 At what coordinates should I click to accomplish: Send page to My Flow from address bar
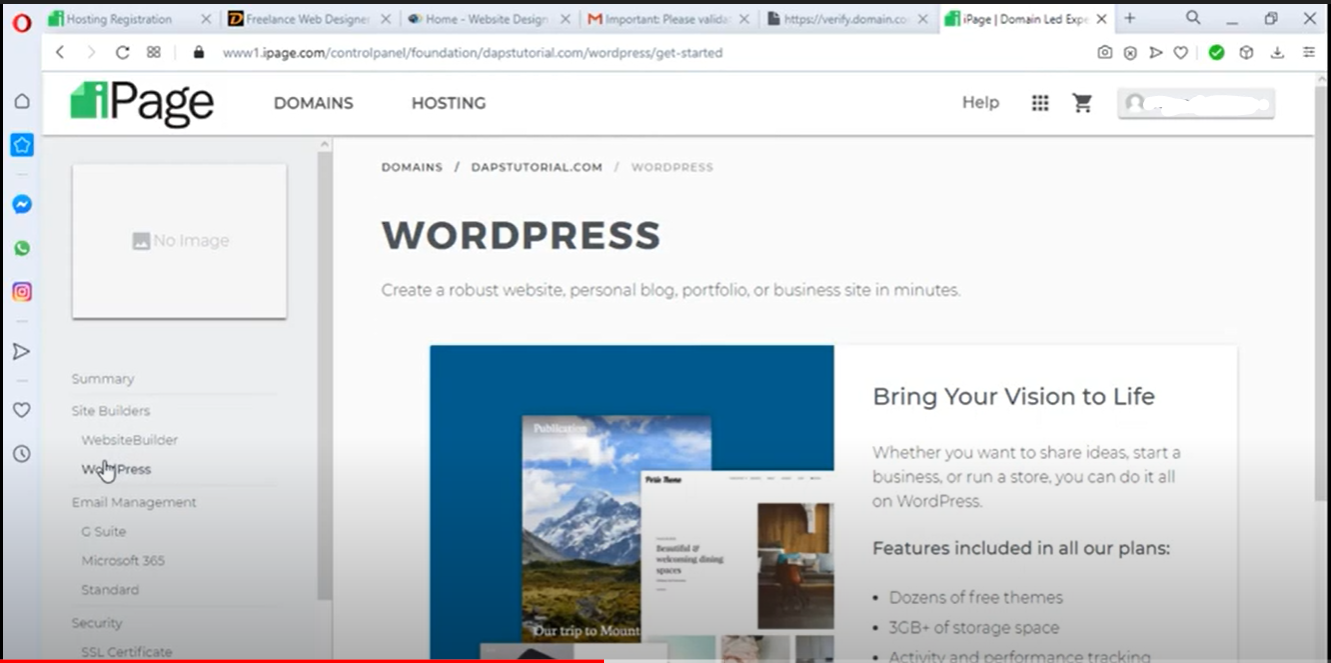pos(1156,52)
